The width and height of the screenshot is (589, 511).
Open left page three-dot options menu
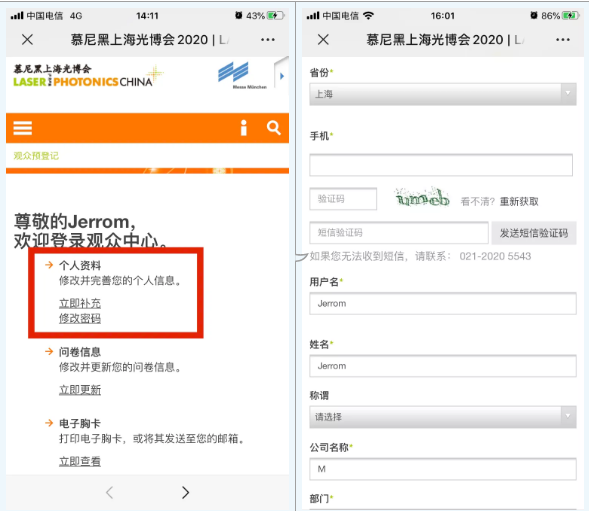click(x=268, y=39)
